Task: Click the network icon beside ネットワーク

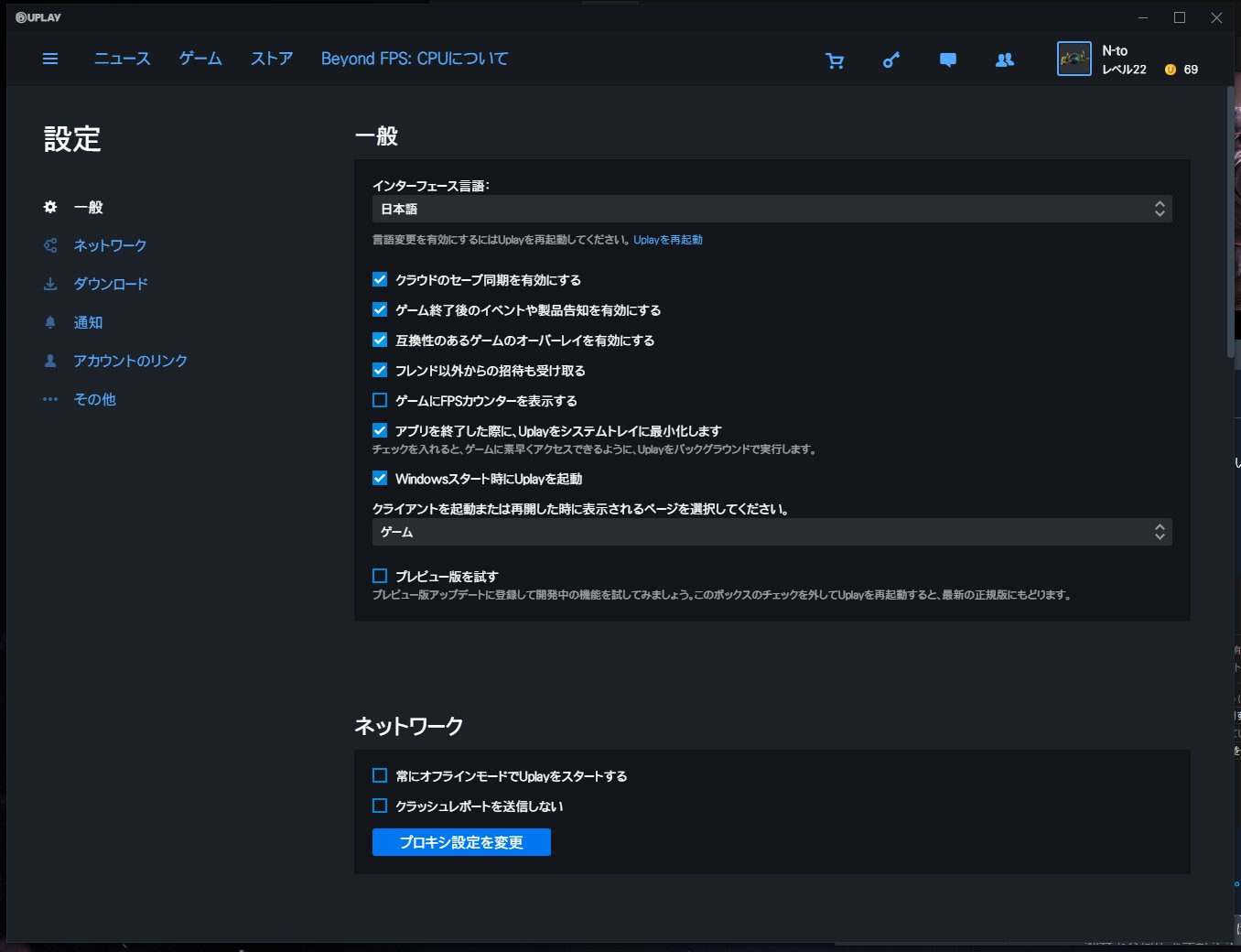Action: (50, 245)
